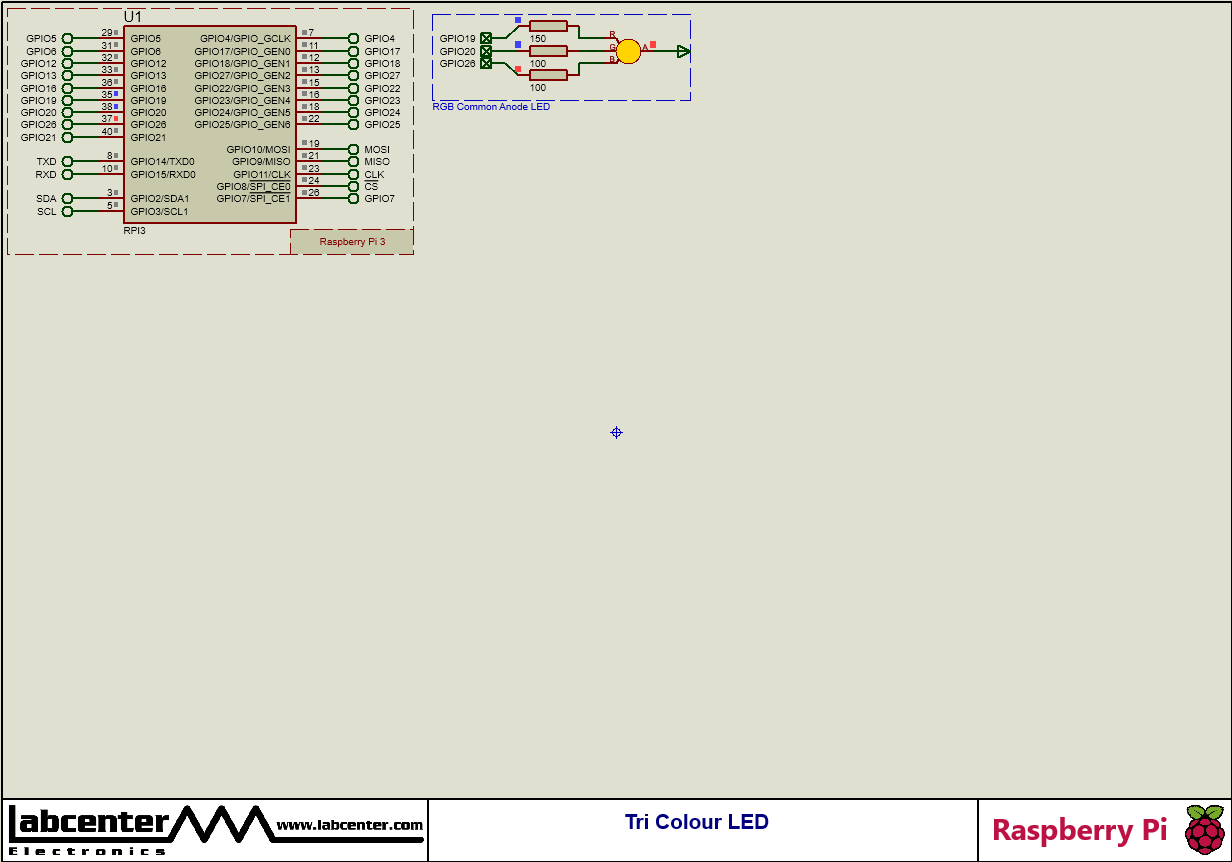The height and width of the screenshot is (862, 1232).
Task: Select the CS terminal circle
Action: coord(353,187)
